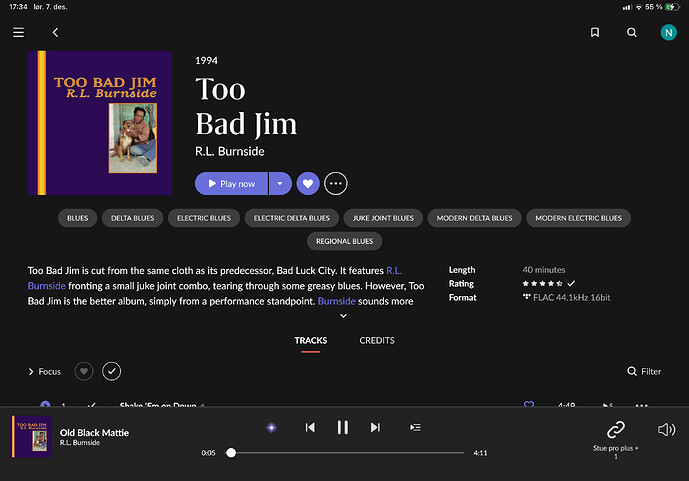Open the album more options ellipsis
Screen dimensions: 689x481
point(336,184)
